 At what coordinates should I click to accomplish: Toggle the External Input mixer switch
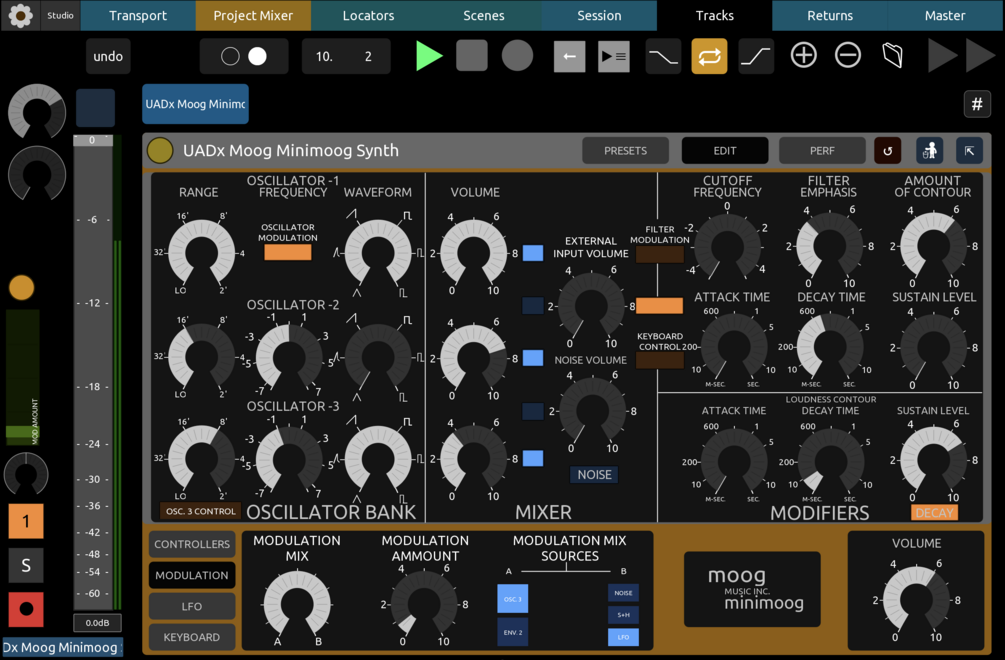point(533,305)
